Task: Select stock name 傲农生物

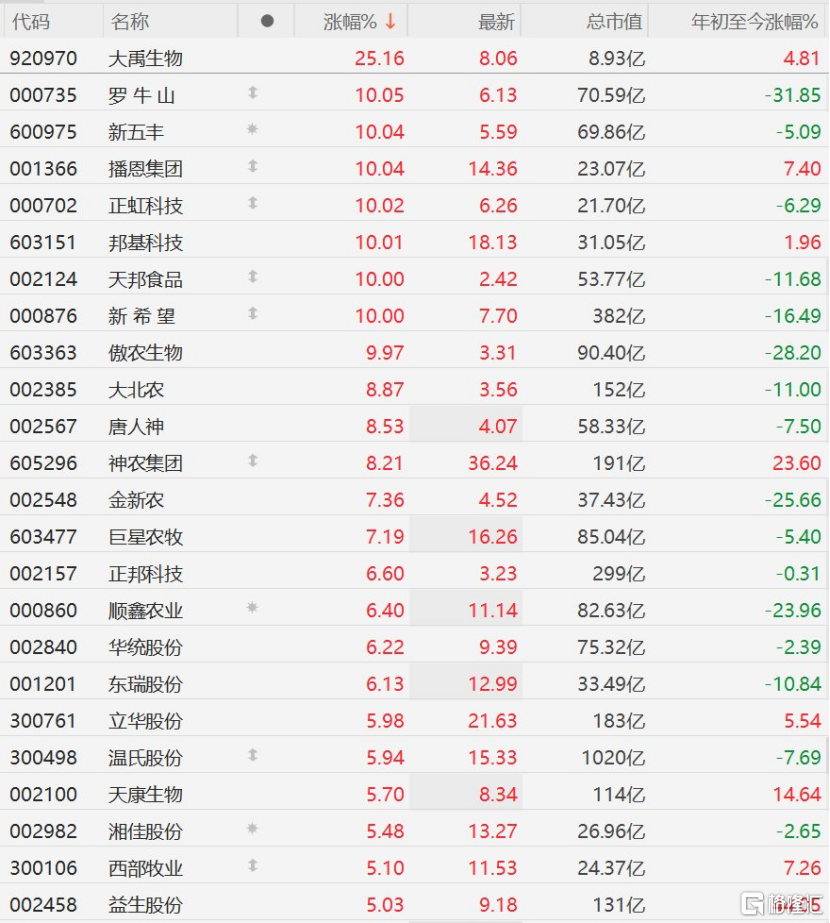Action: [x=145, y=353]
